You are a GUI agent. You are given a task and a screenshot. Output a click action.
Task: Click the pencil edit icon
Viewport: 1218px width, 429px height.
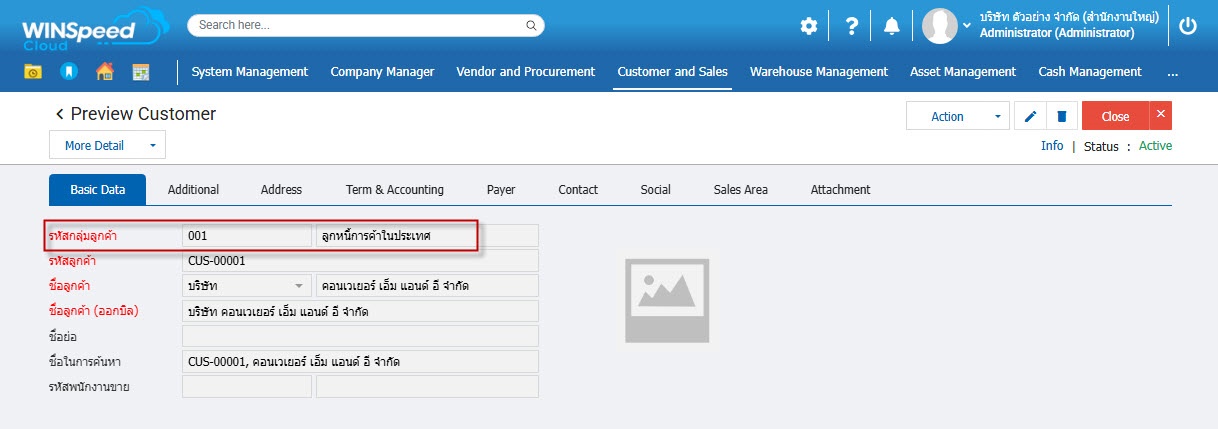click(x=1030, y=116)
